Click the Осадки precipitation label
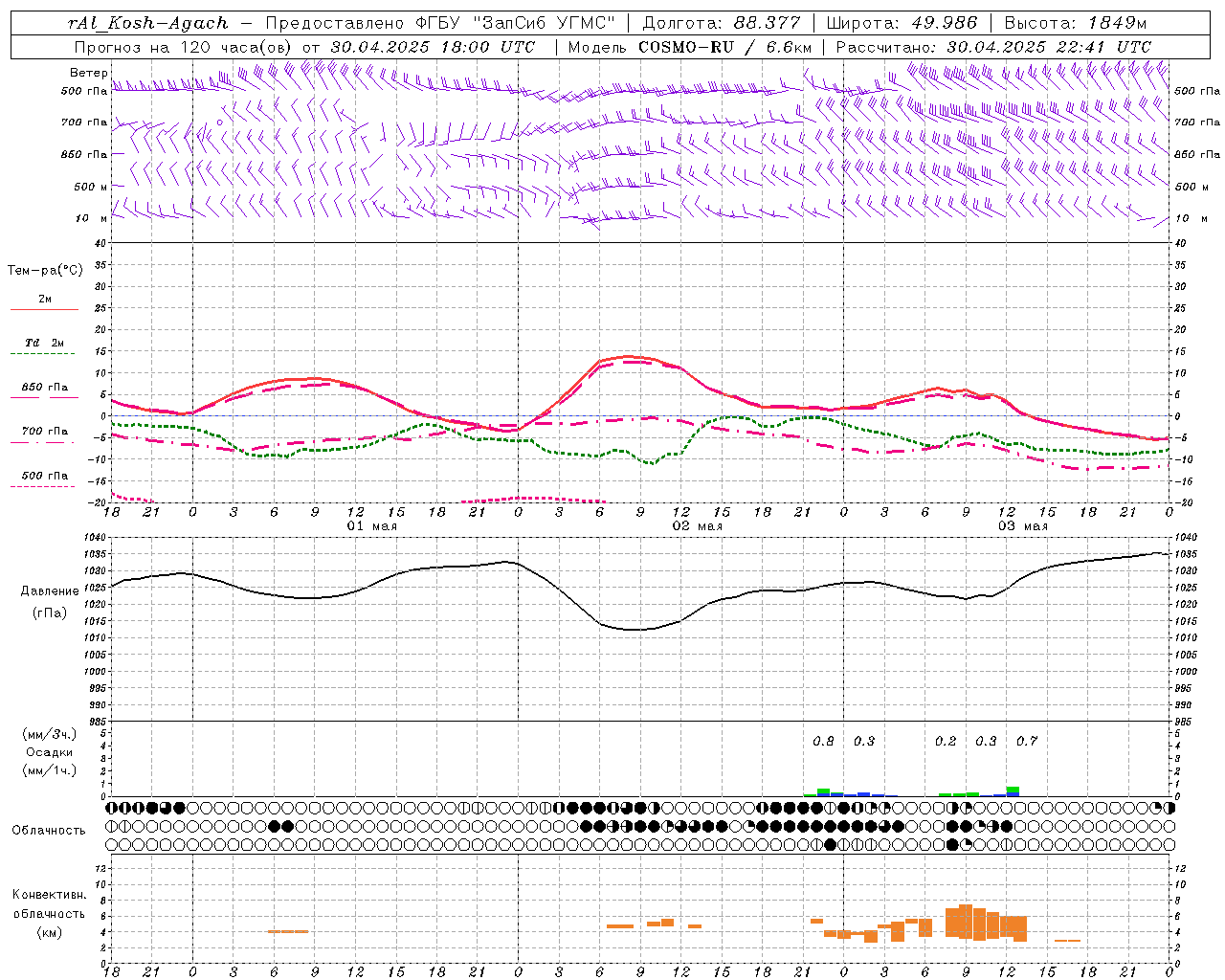 point(50,752)
